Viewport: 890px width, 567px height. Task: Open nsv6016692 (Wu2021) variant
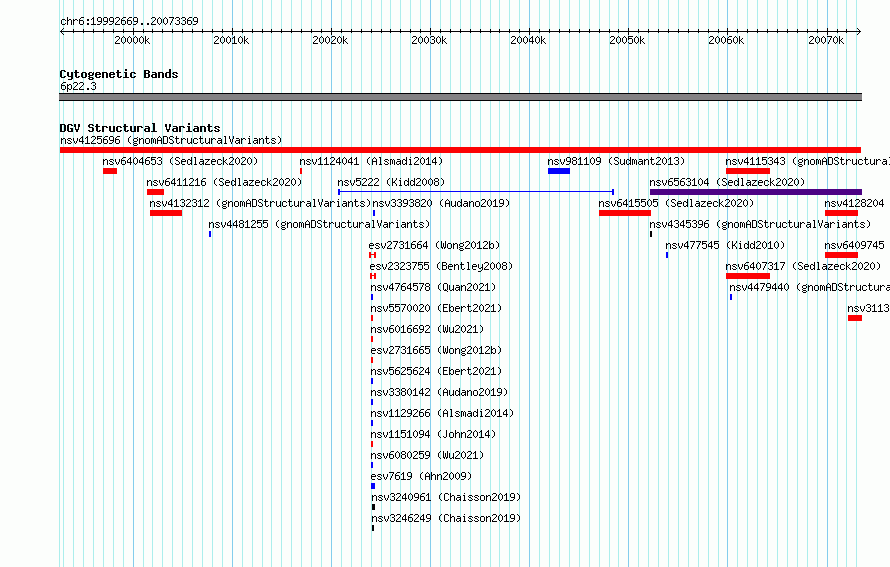[427, 329]
